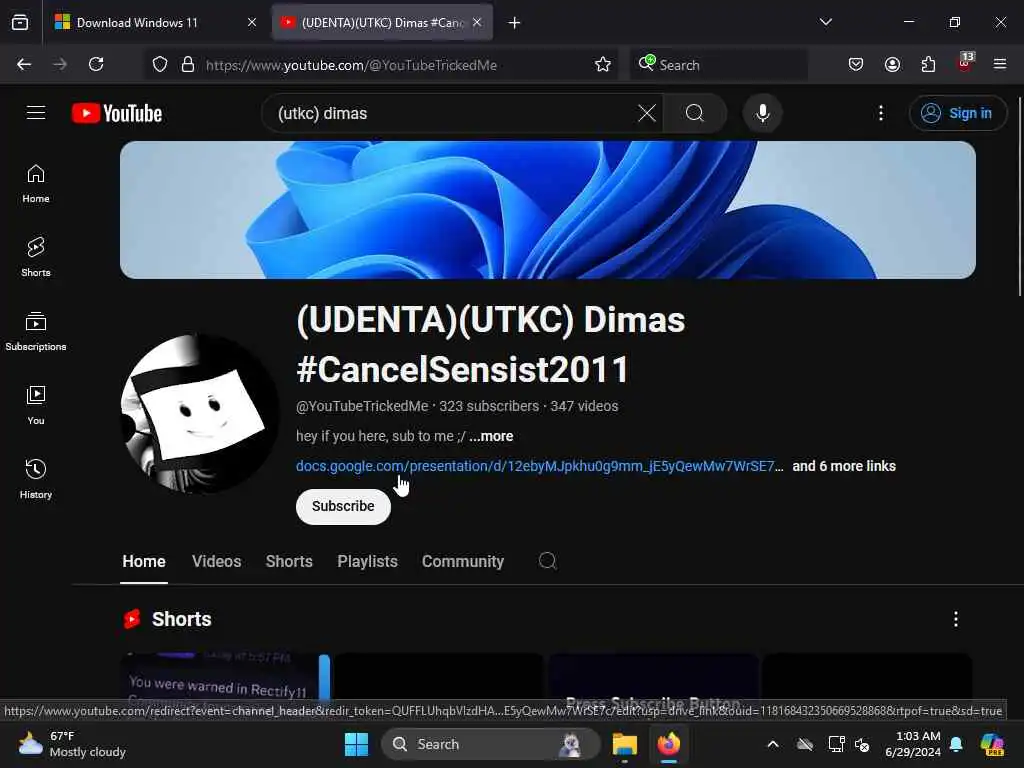
Task: View site security via the padlock icon
Action: point(187,64)
